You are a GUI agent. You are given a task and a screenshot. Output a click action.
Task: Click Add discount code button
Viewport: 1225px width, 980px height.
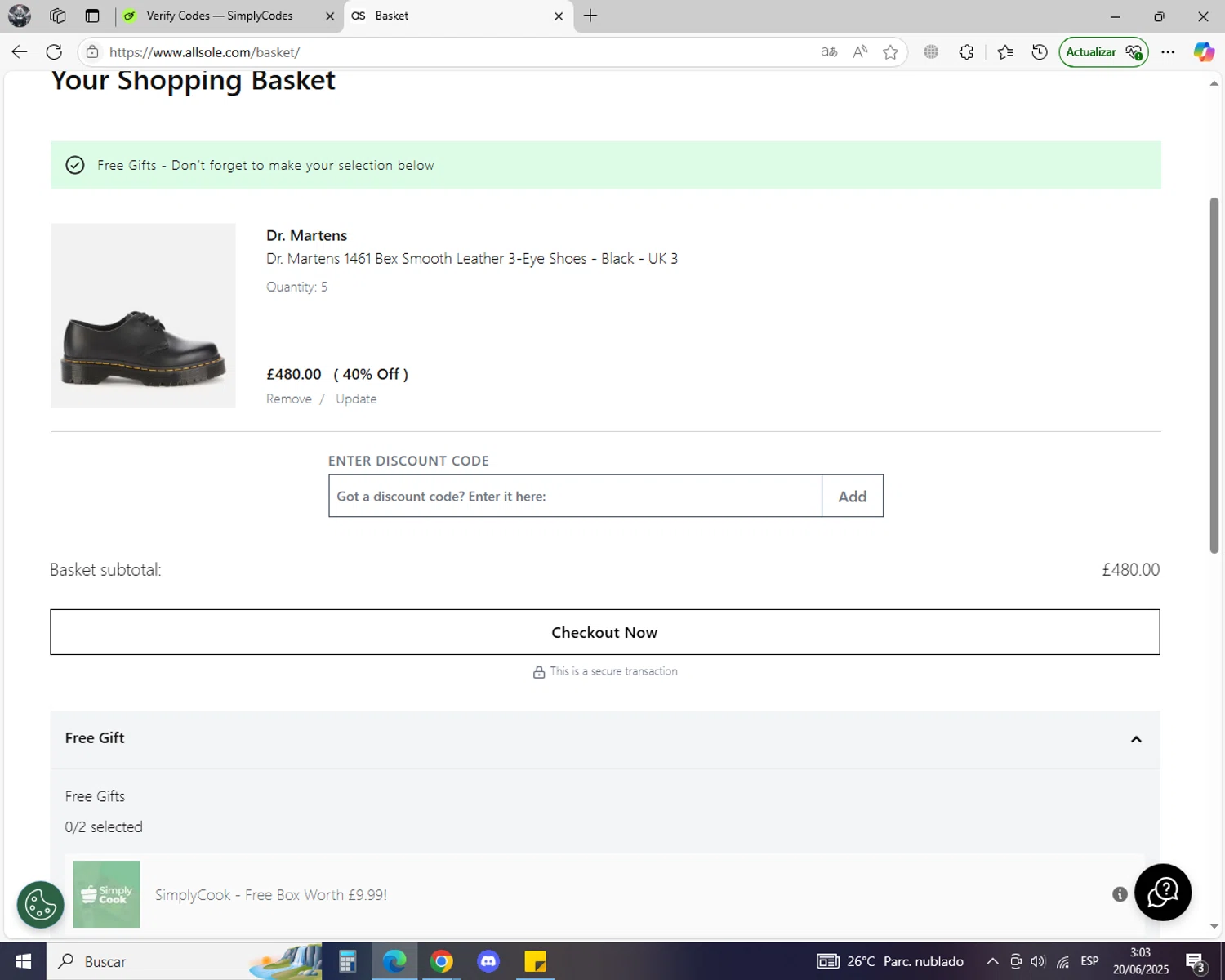853,496
